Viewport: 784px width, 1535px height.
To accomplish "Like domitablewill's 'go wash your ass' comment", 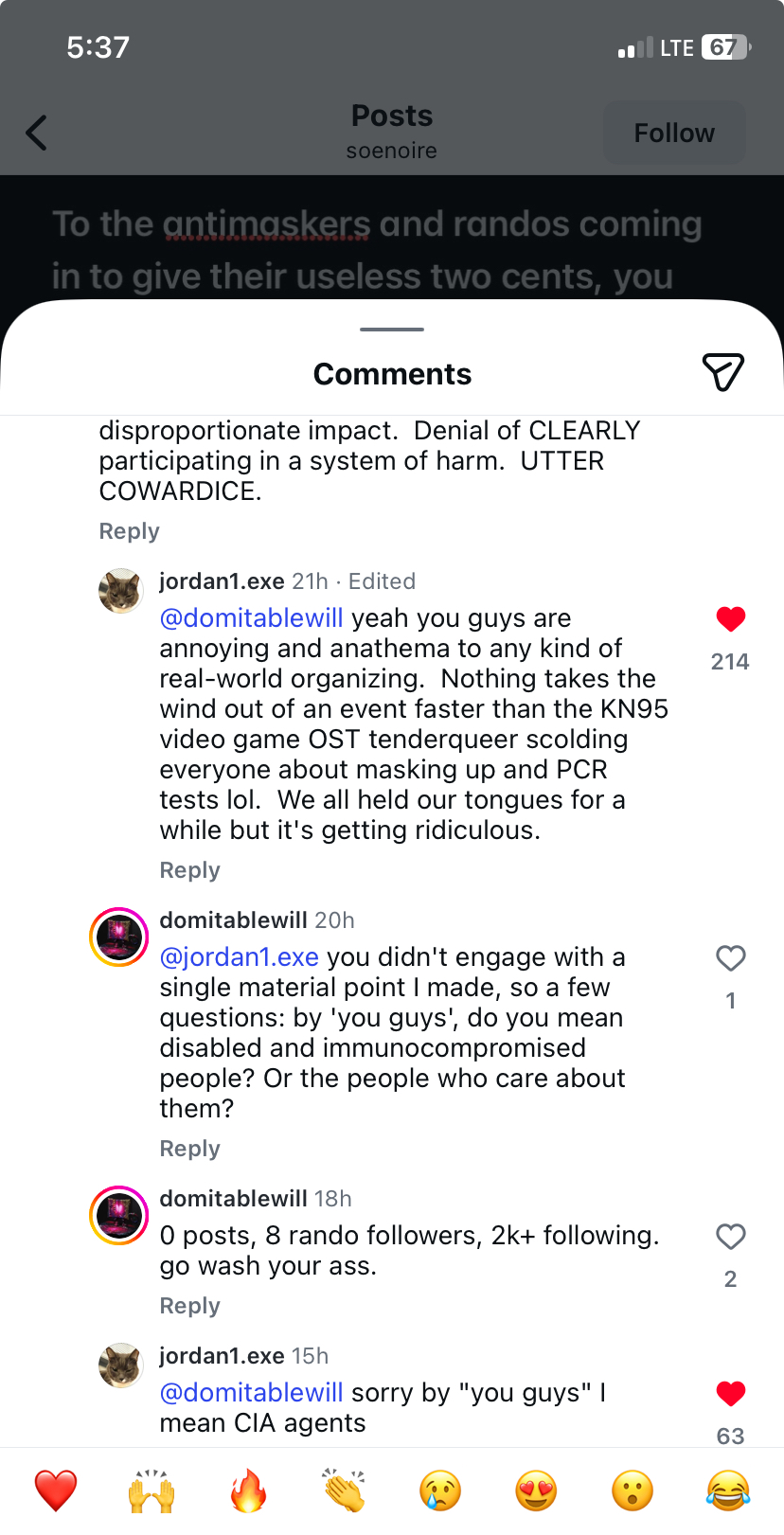I will [730, 1237].
